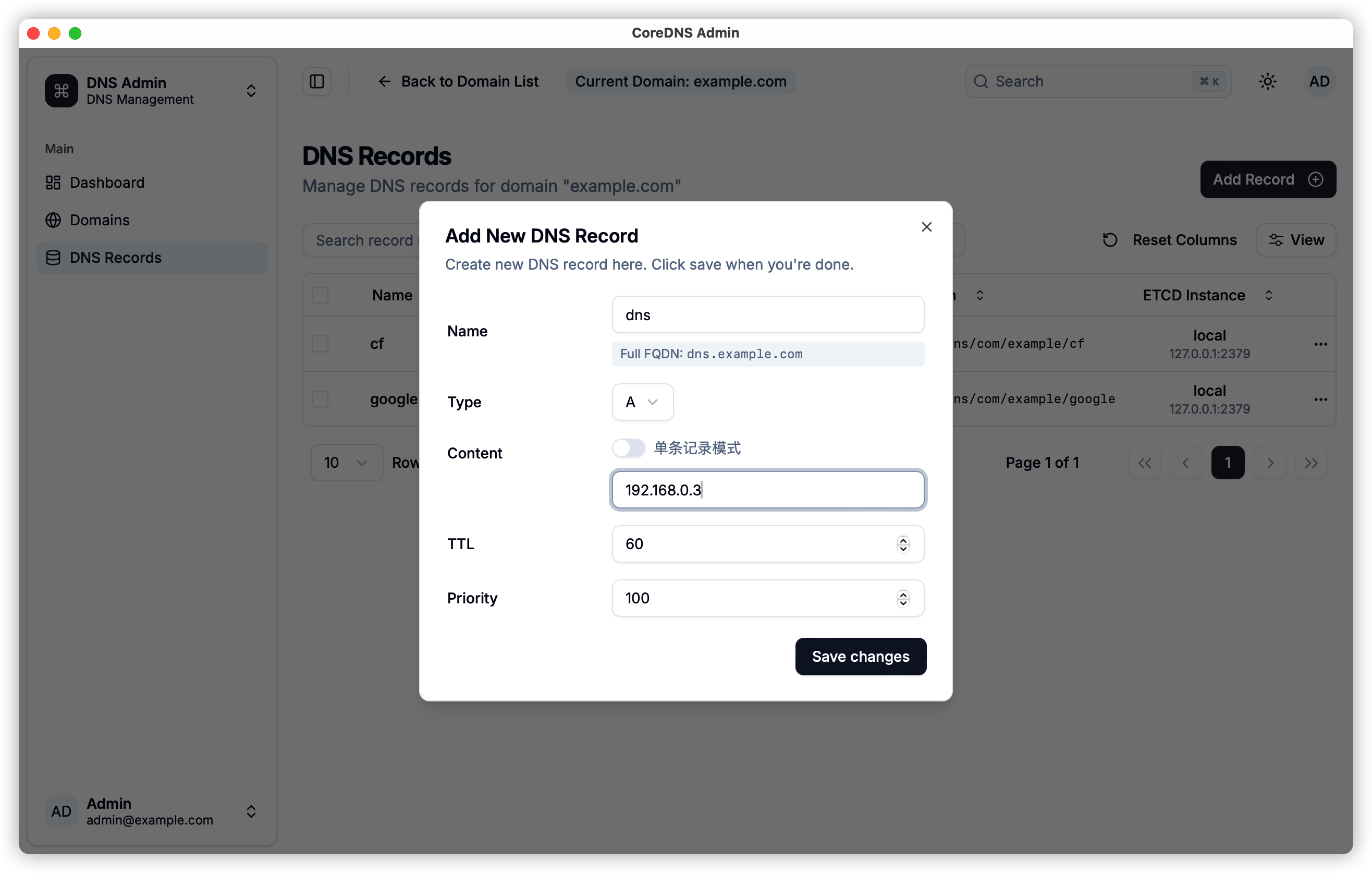Viewport: 1372px width, 873px height.
Task: Check the select-all rows checkbox
Action: 320,295
